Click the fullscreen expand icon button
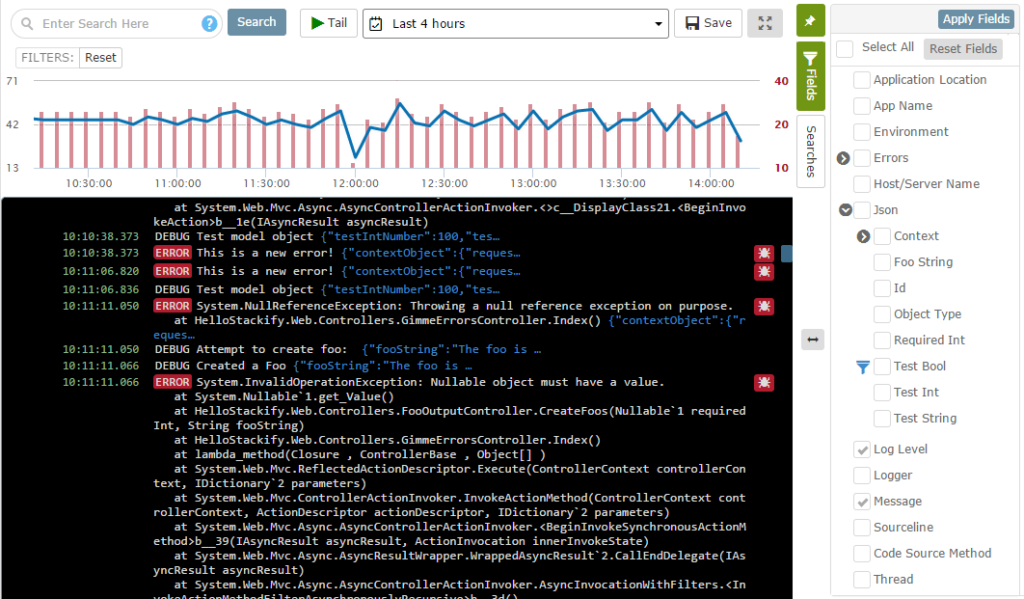The image size is (1024, 599). point(765,23)
